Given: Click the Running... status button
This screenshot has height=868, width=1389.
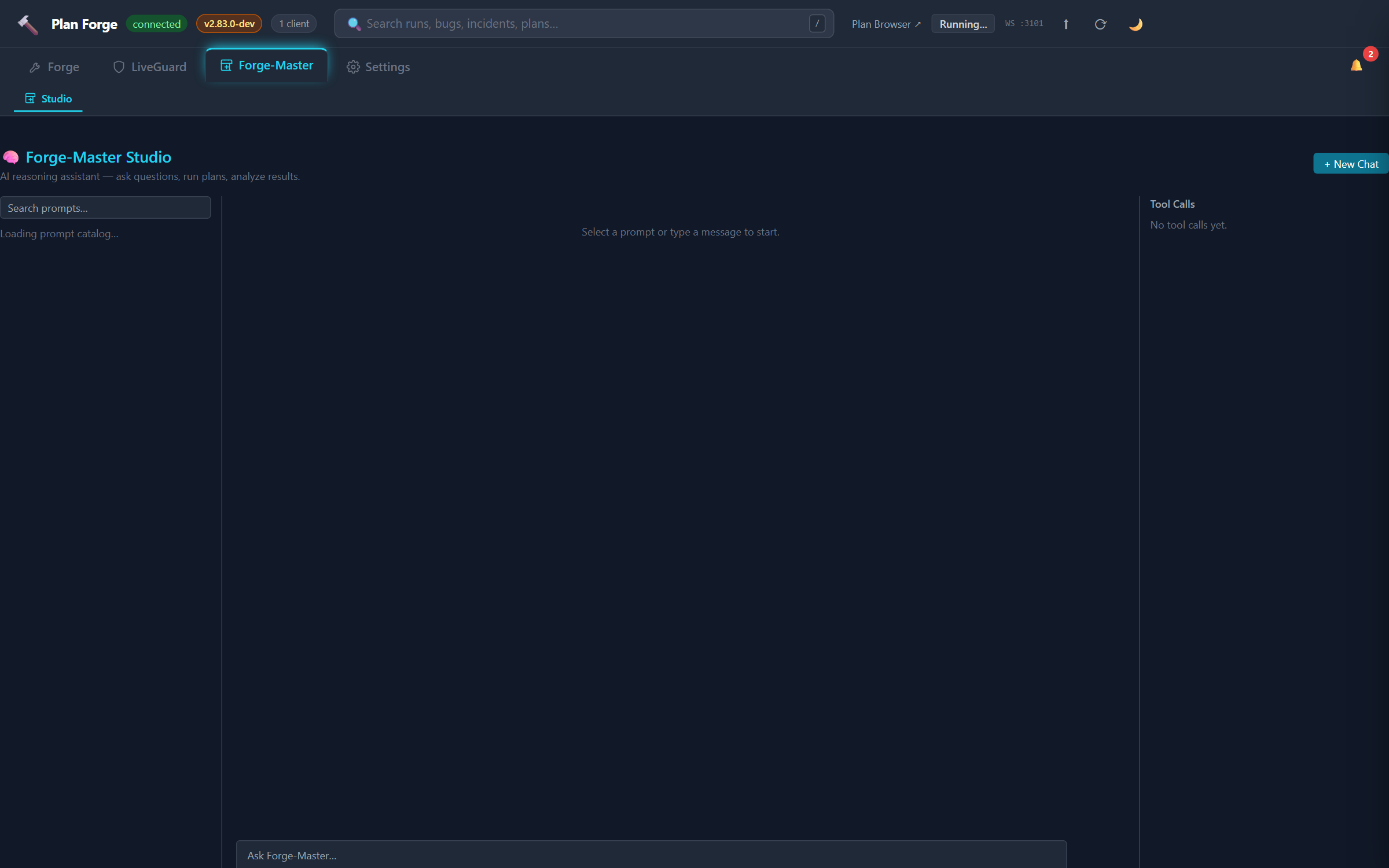Looking at the screenshot, I should pos(963,24).
